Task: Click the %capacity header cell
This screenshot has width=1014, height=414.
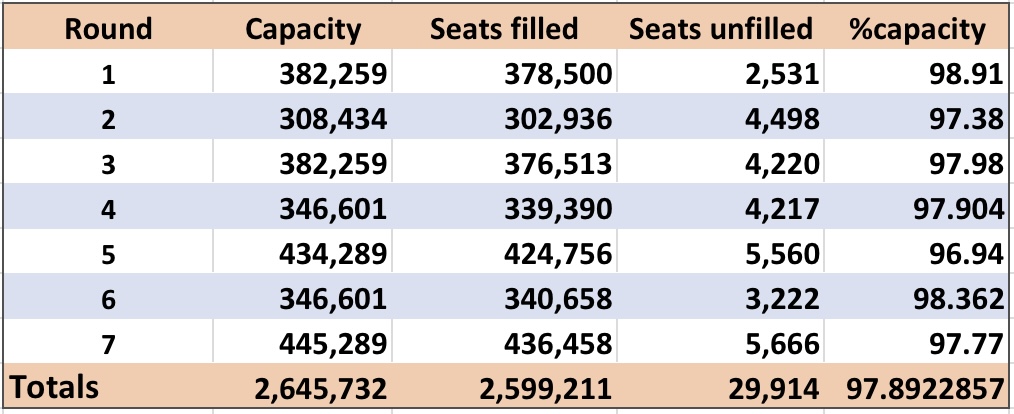Action: [918, 28]
